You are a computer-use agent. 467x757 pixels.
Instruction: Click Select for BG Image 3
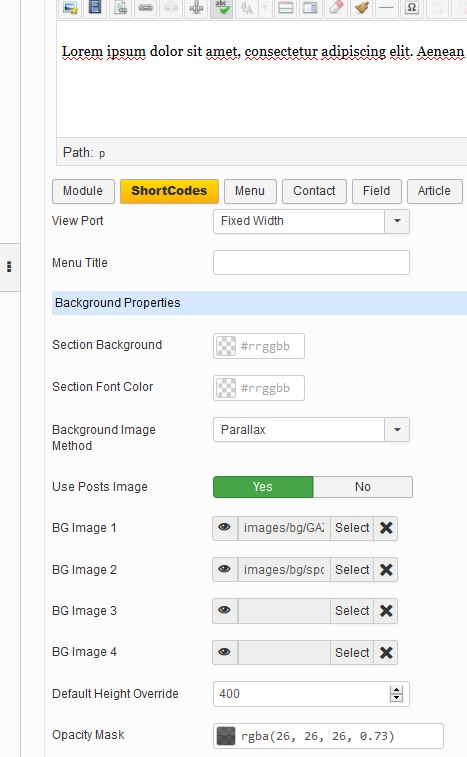coord(352,611)
